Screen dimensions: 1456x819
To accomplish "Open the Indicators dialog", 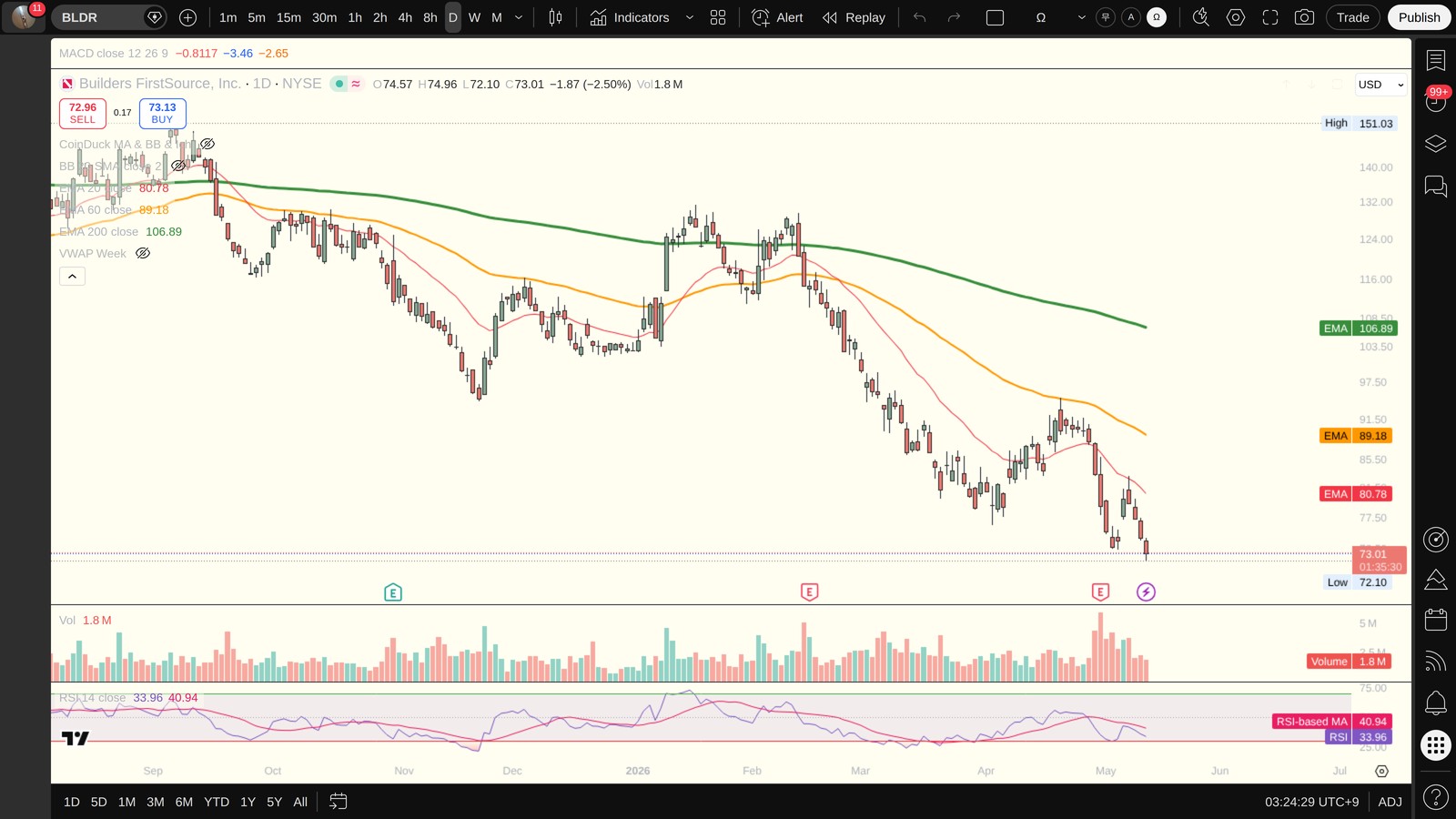I will [630, 17].
